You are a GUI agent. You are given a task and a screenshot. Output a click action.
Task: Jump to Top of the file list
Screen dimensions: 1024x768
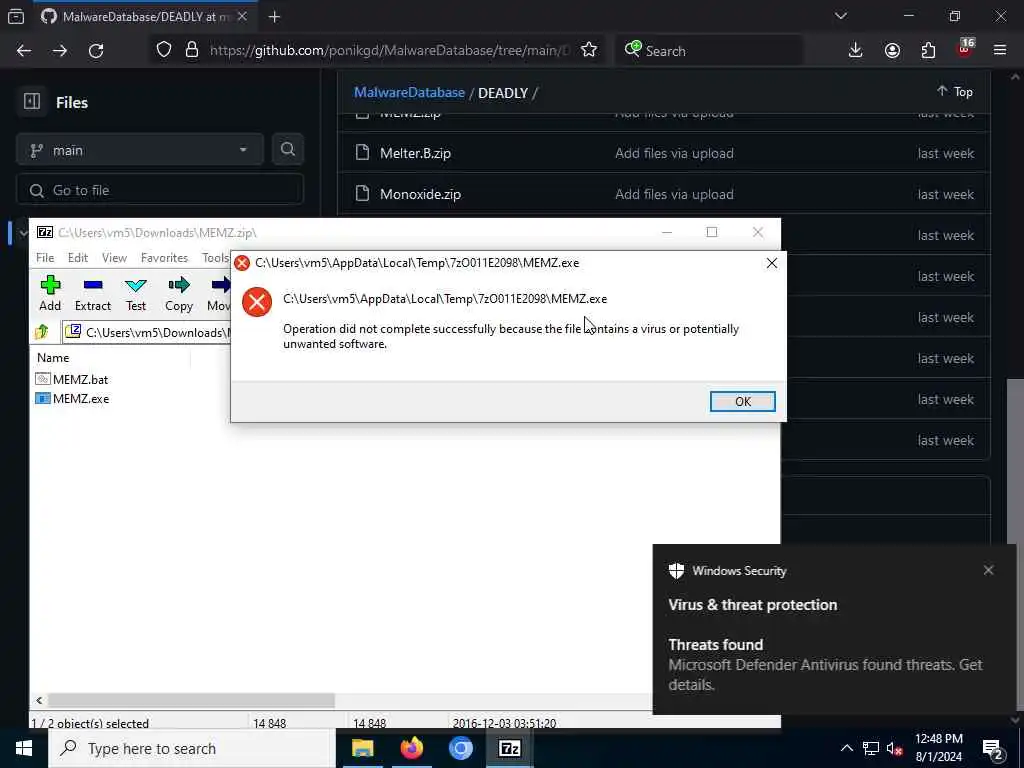[955, 92]
